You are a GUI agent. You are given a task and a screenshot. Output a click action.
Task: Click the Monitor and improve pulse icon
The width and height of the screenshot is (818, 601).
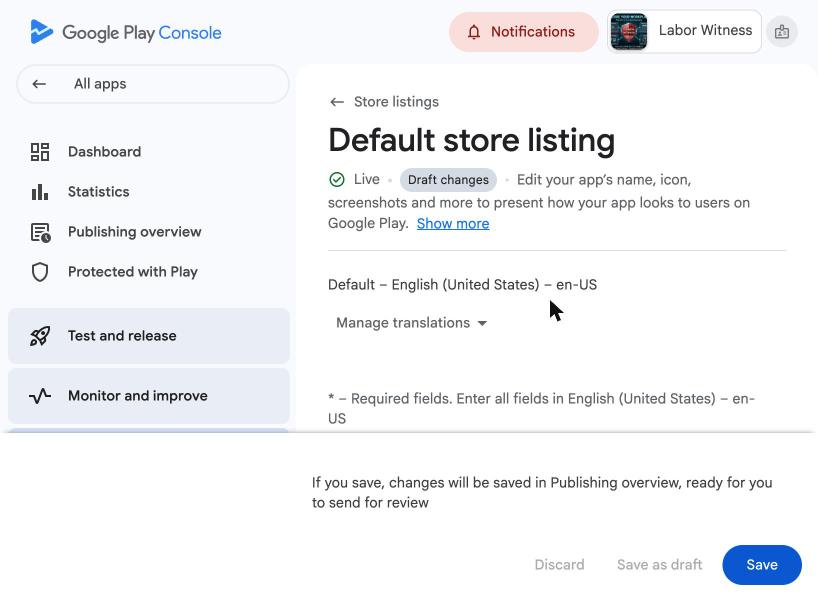point(40,396)
